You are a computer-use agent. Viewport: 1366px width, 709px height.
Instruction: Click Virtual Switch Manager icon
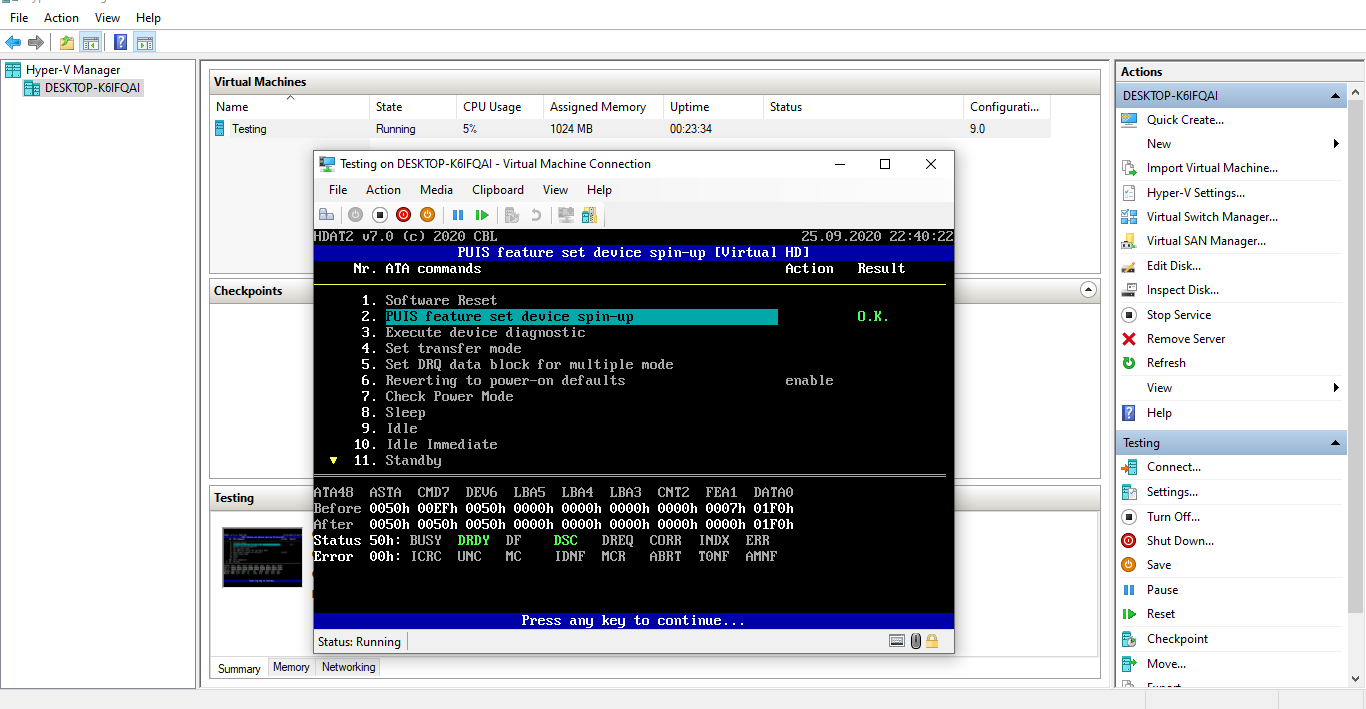point(1129,217)
